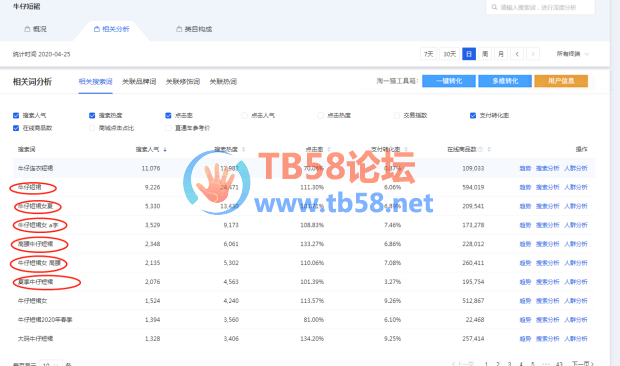
Task: Jump to last page 43
Action: (x=559, y=364)
